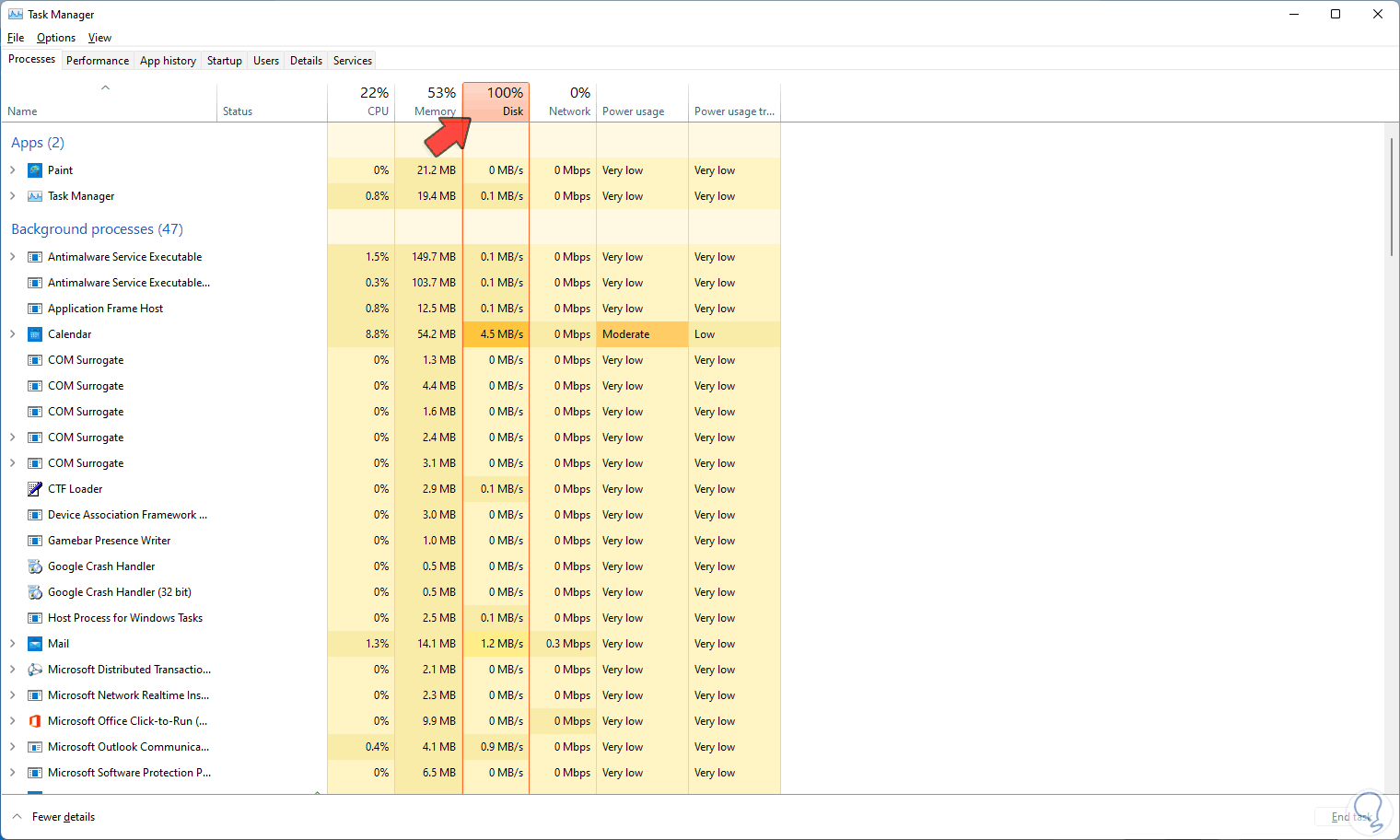The image size is (1400, 840).
Task: Click the Task Manager icon in the title bar
Action: tap(16, 14)
